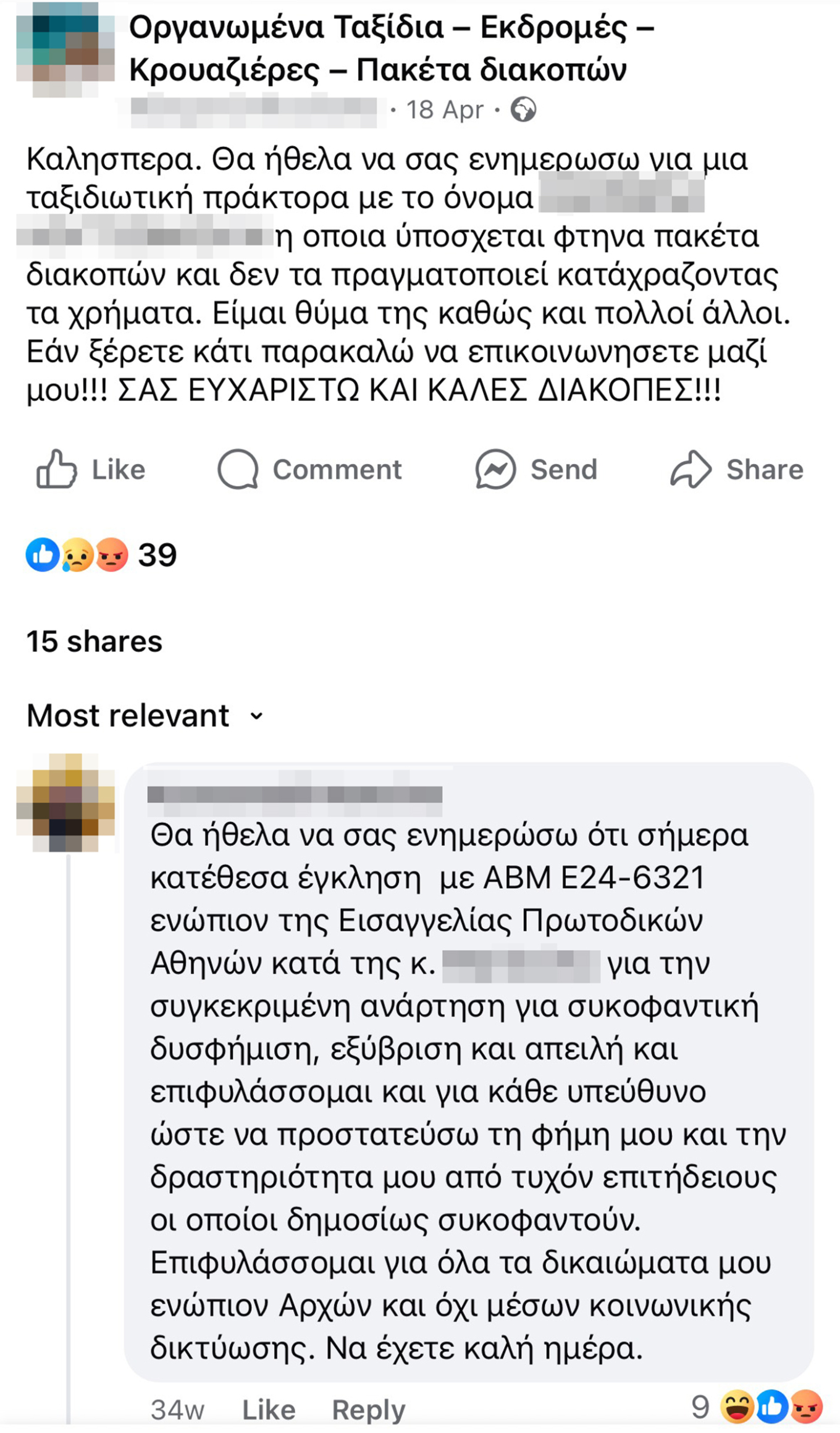Open the Most relevant sort dropdown
Screen dimensions: 840x1433
point(128,716)
